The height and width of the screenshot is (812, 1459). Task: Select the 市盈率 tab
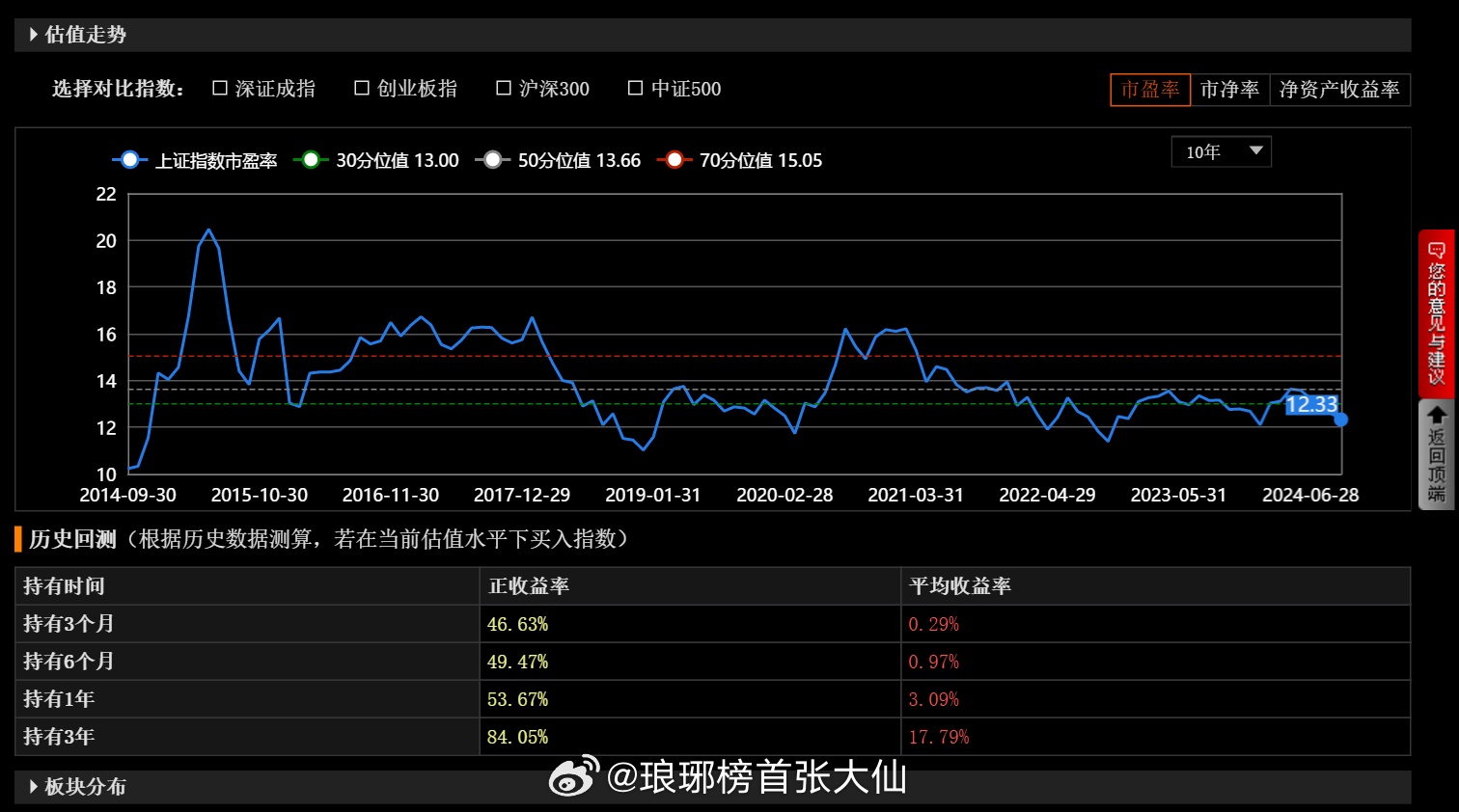tap(1150, 90)
